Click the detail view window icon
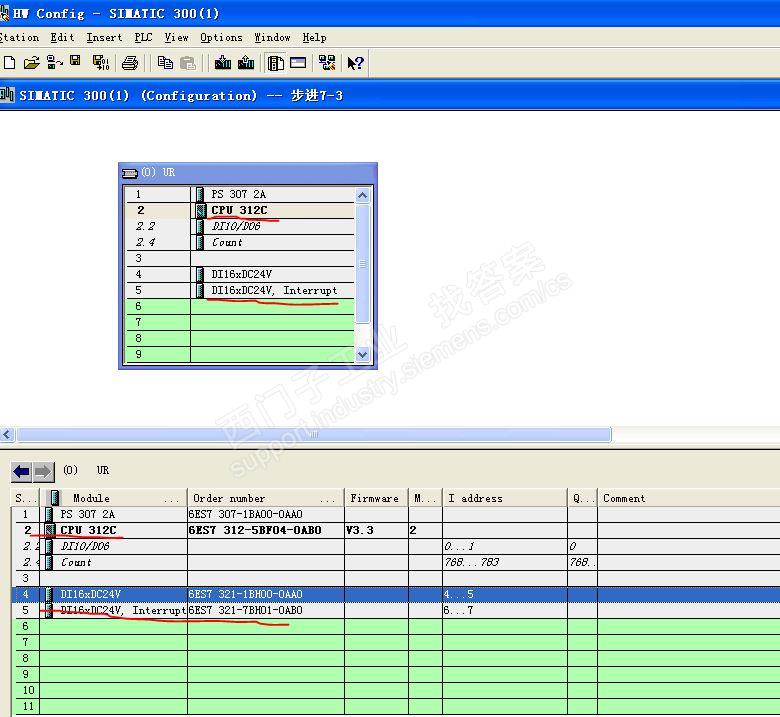 [298, 63]
